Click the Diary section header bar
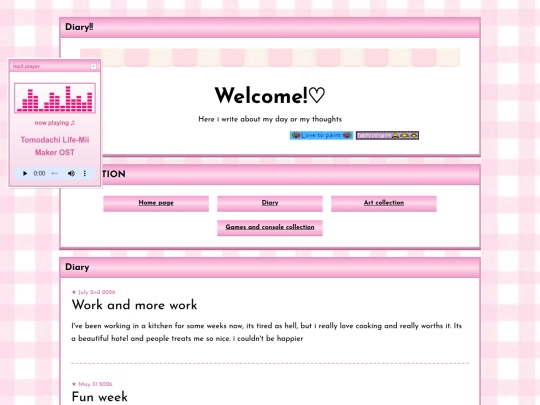The height and width of the screenshot is (405, 540). 270,268
